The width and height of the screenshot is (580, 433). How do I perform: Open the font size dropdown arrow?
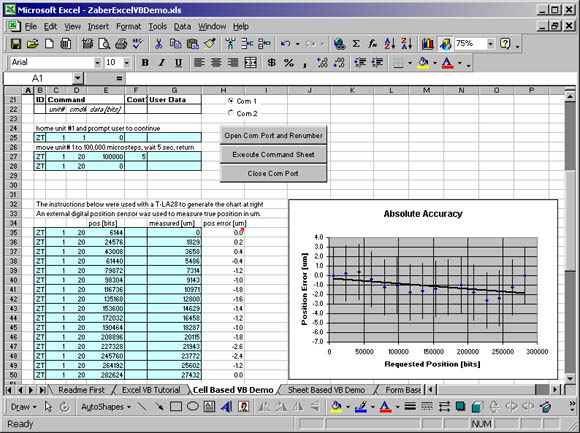pos(127,63)
